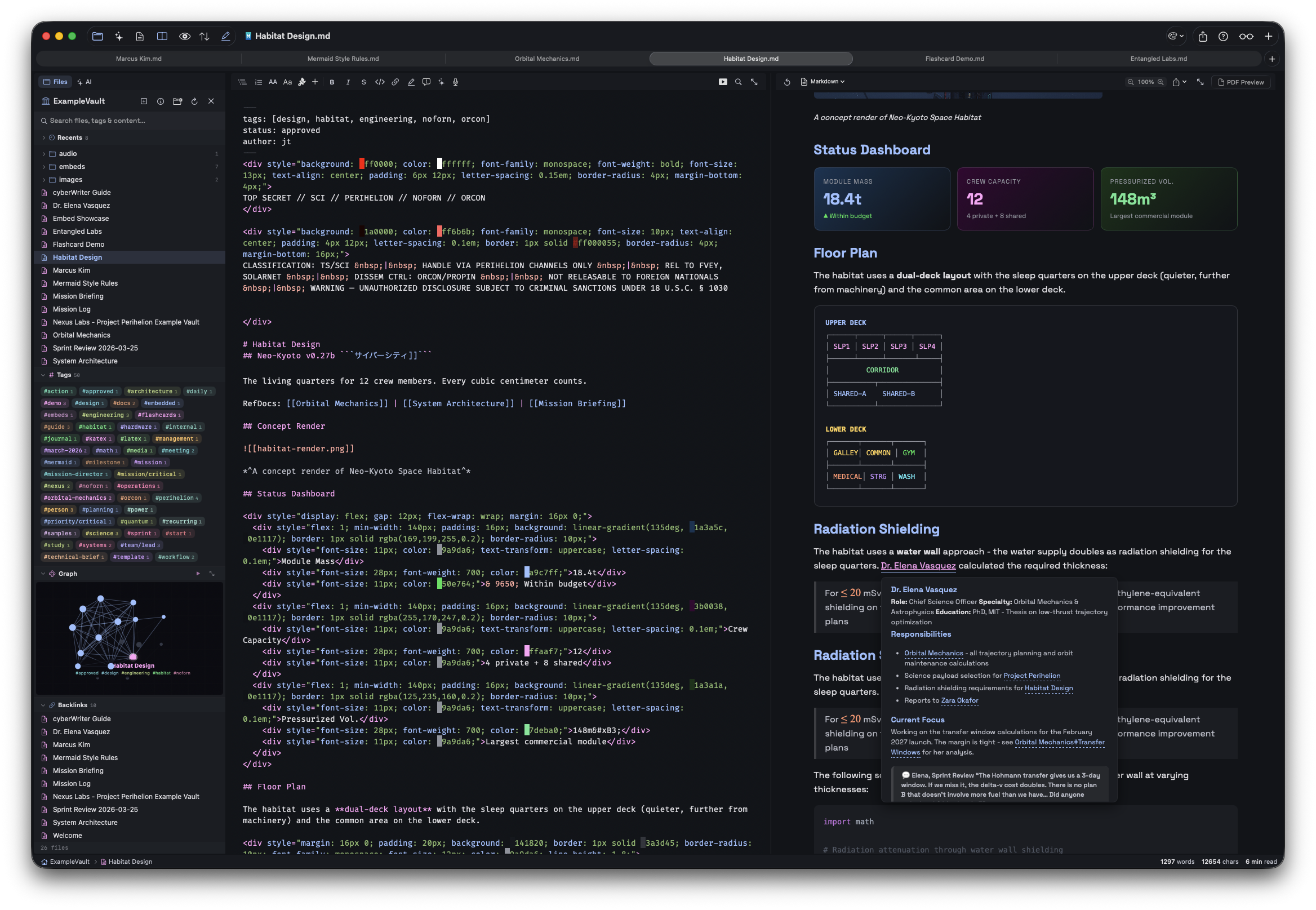Toggle the eye preview icon in the title bar
Screen dimensions: 1316x910
(185, 36)
